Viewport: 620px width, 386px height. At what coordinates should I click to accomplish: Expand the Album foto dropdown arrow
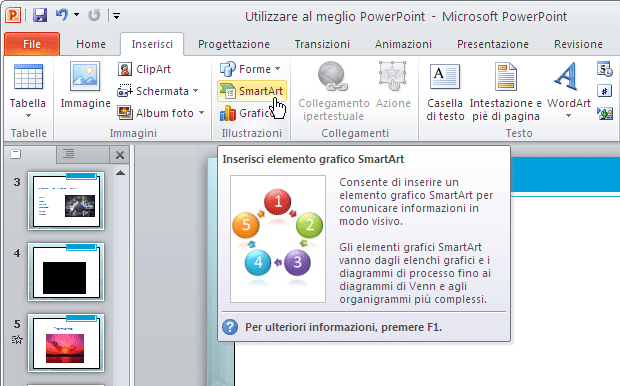point(202,113)
